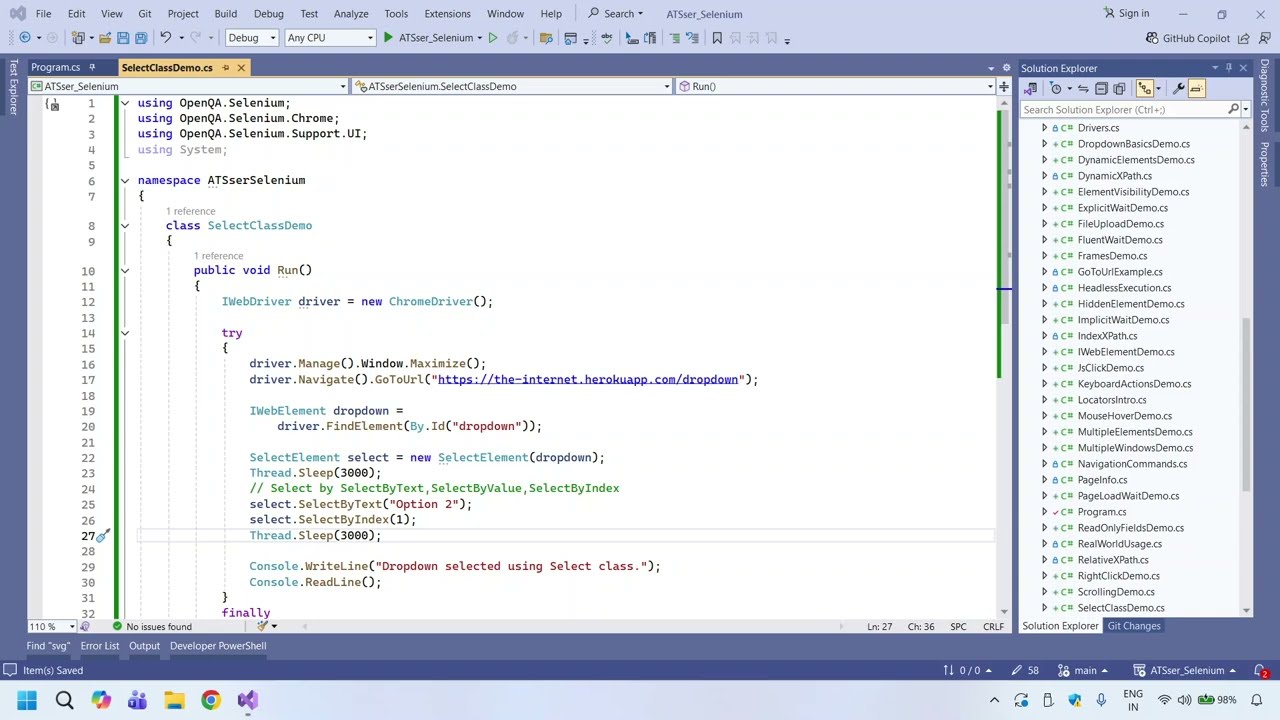The height and width of the screenshot is (720, 1280).
Task: Open the Search box in title bar
Action: point(616,13)
